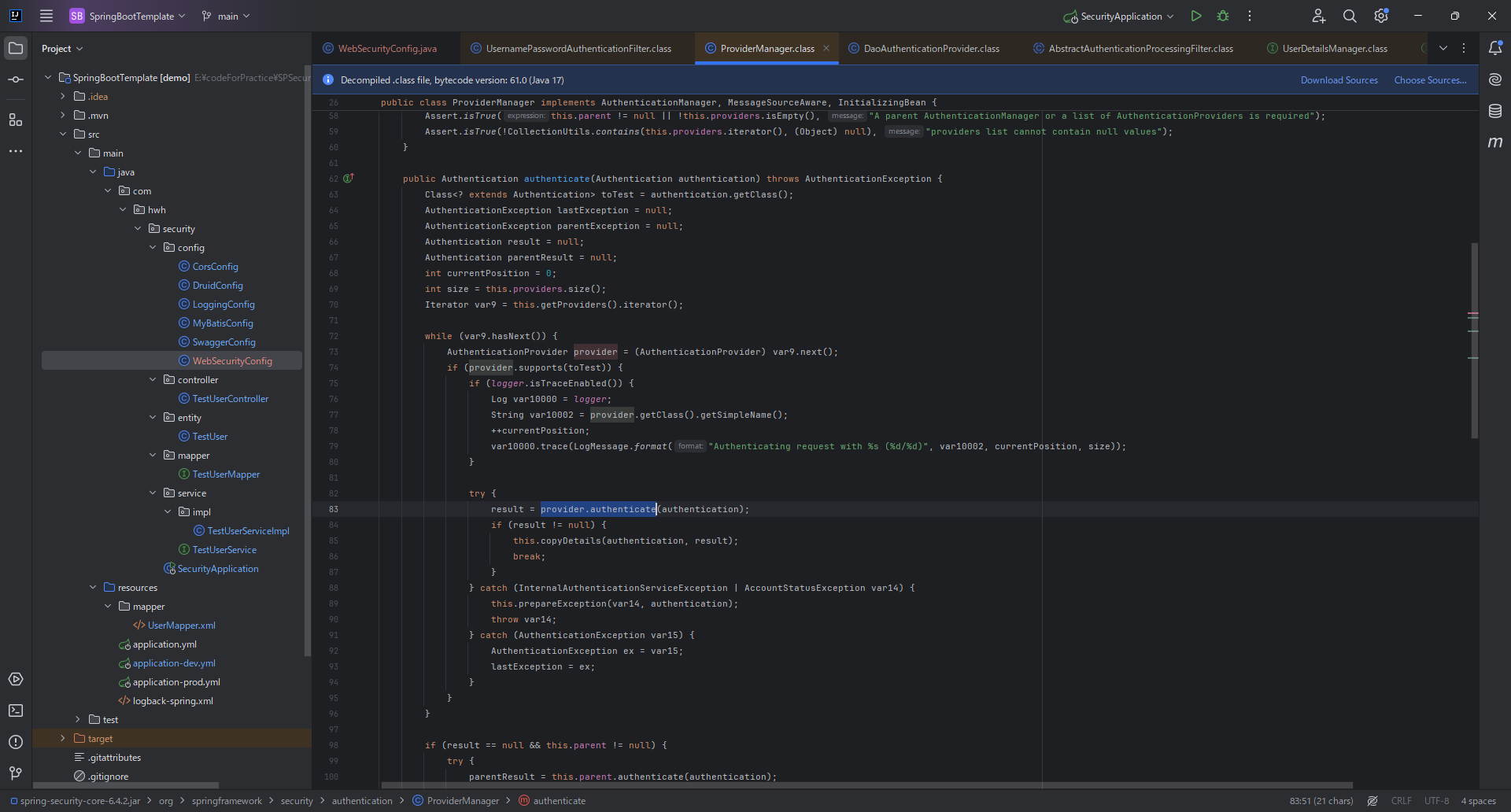
Task: Open the SecurityApplication run configuration dropdown
Action: [1118, 16]
